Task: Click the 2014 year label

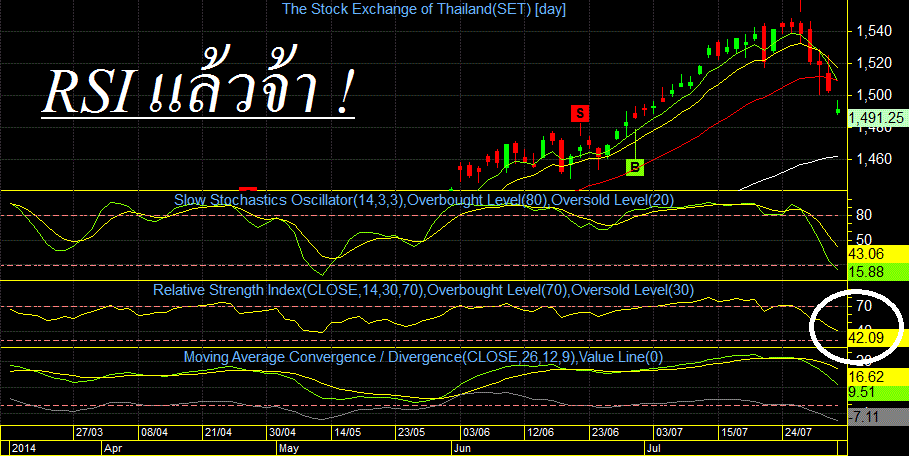Action: pos(22,448)
